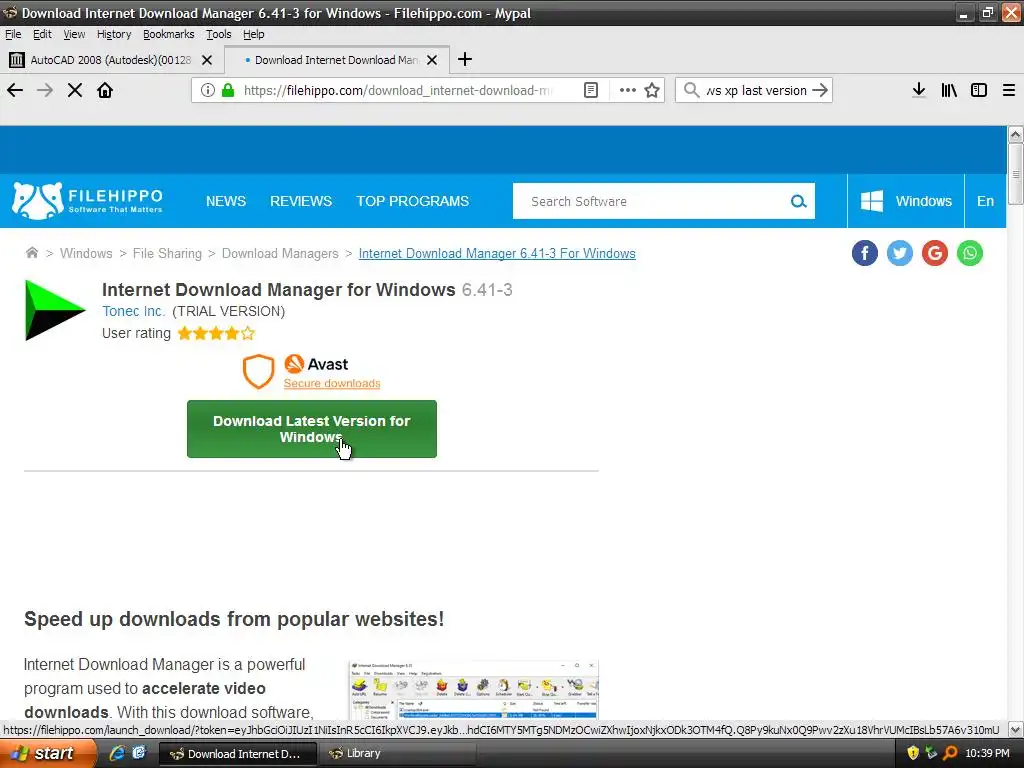Open the View menu
The width and height of the screenshot is (1024, 768).
(x=74, y=34)
